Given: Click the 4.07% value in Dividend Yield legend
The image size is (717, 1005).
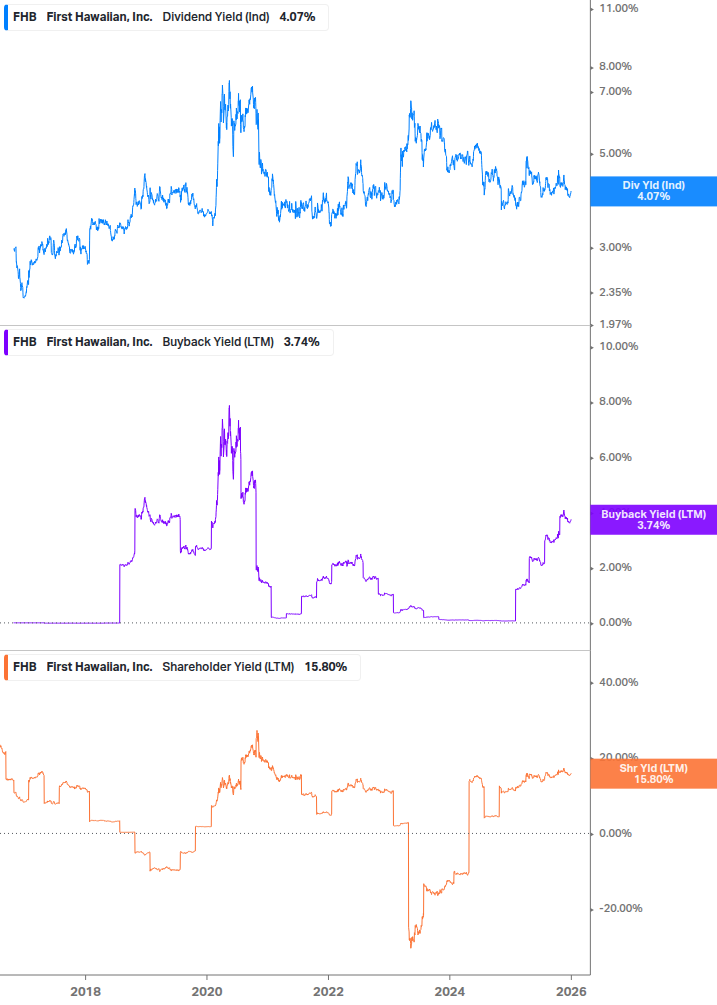Looking at the screenshot, I should 297,17.
